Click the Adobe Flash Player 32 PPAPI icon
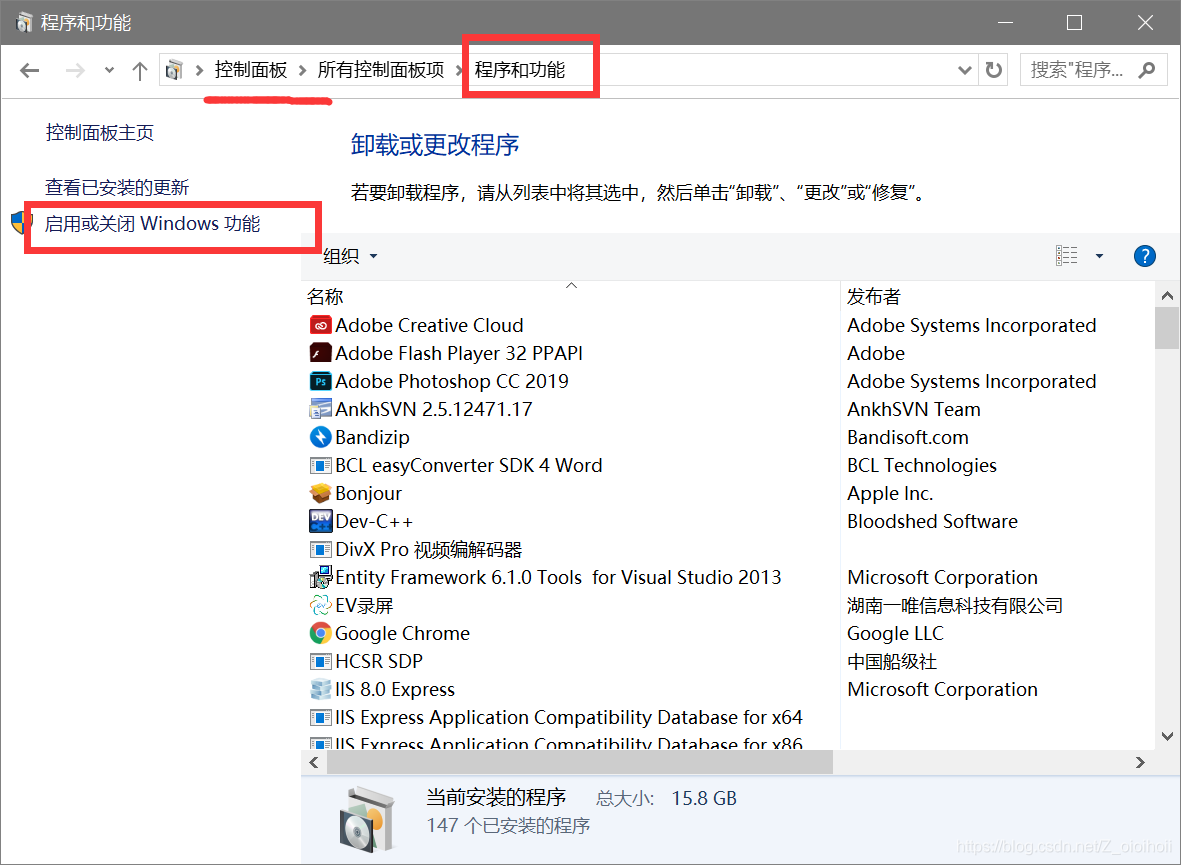 (321, 353)
